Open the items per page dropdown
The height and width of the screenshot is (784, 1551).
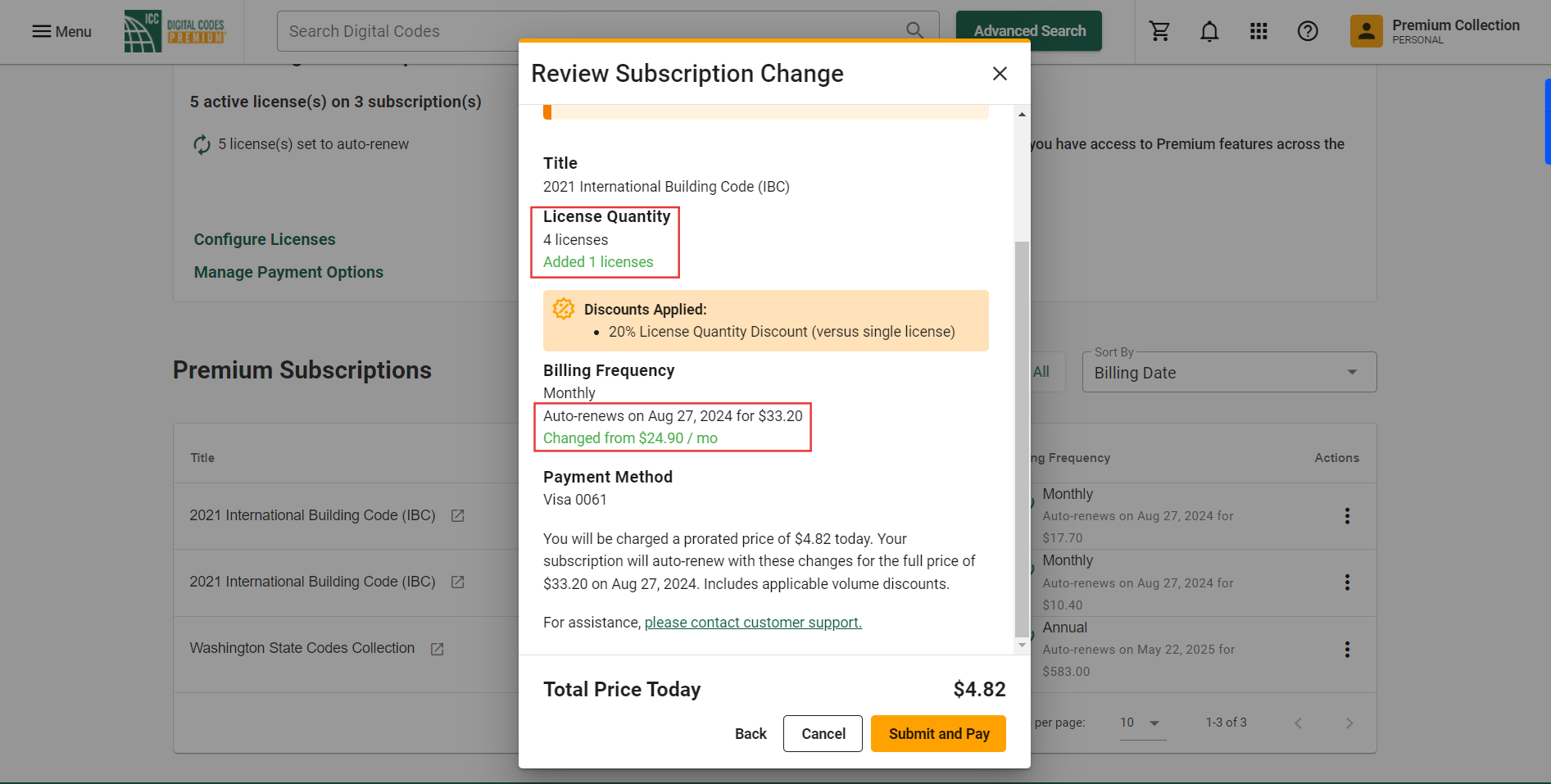(1142, 723)
